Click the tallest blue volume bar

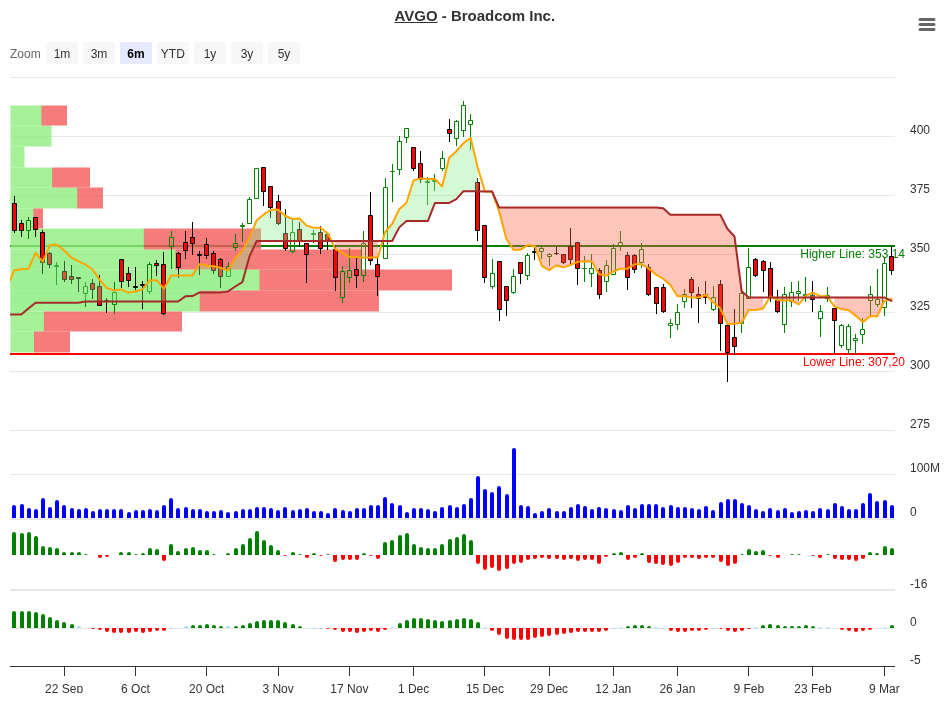(x=514, y=483)
